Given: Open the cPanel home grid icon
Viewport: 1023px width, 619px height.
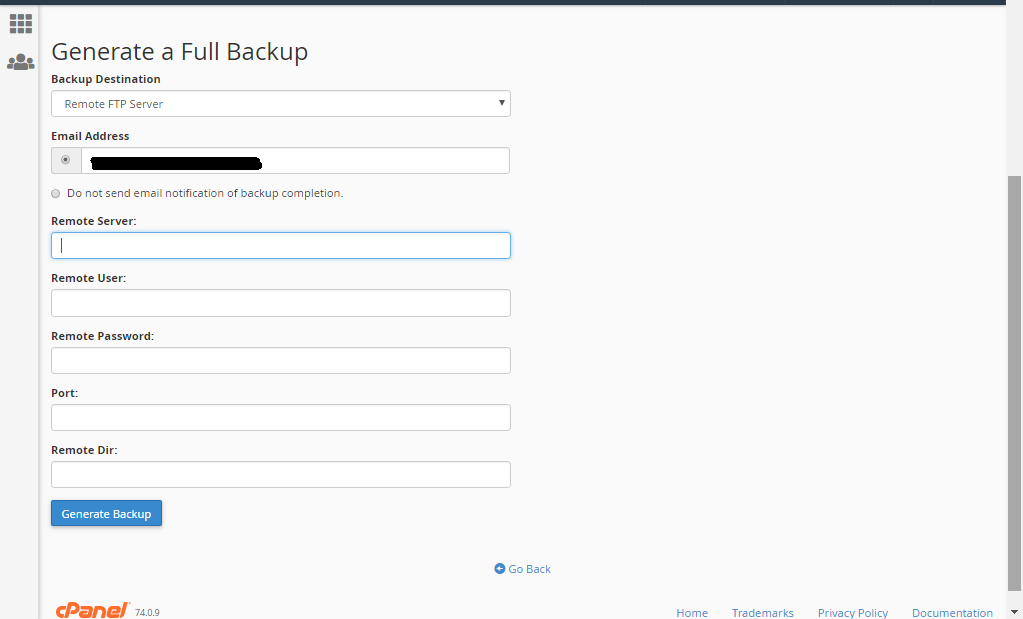Looking at the screenshot, I should point(21,23).
